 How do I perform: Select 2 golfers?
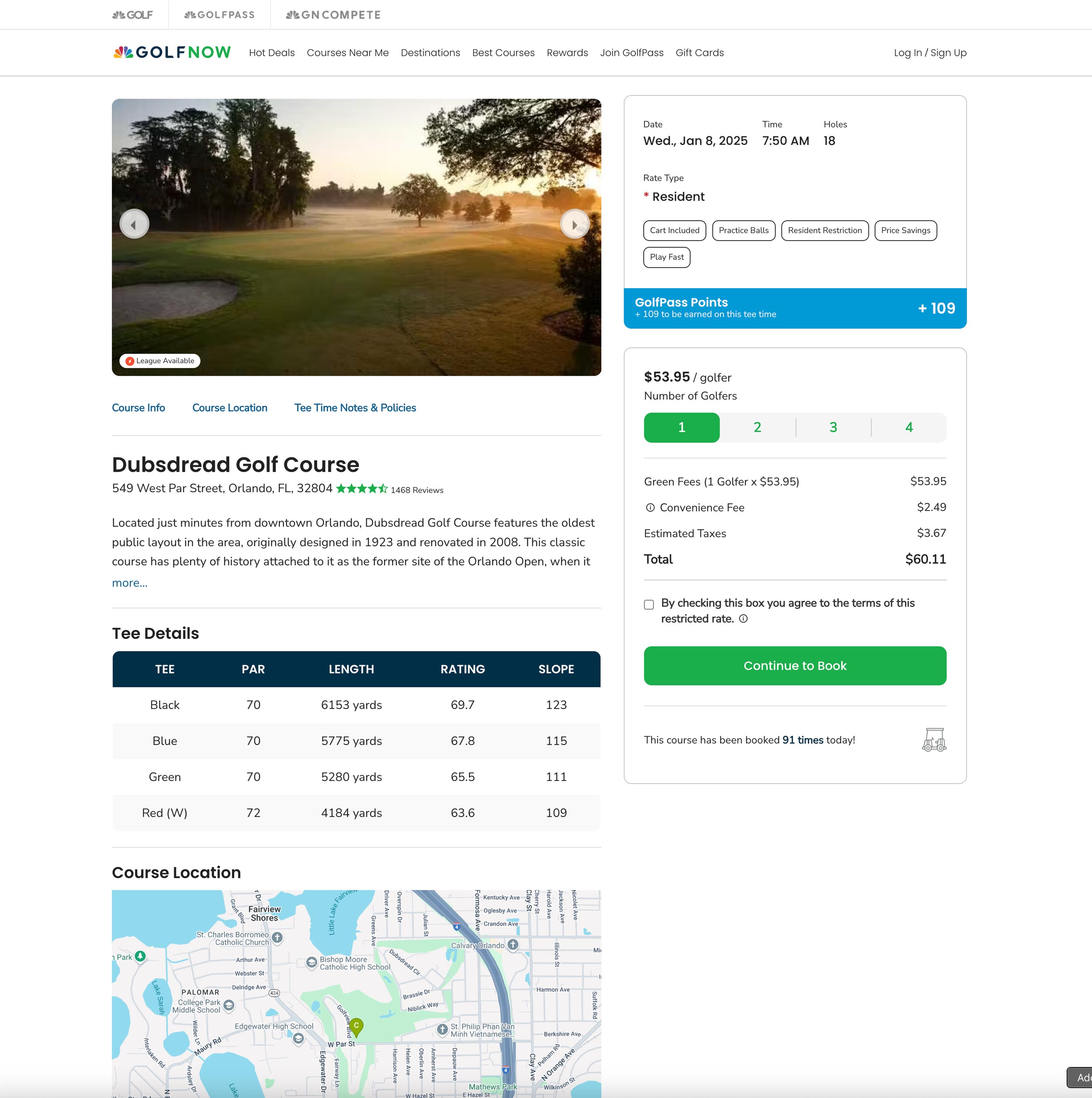pos(757,428)
